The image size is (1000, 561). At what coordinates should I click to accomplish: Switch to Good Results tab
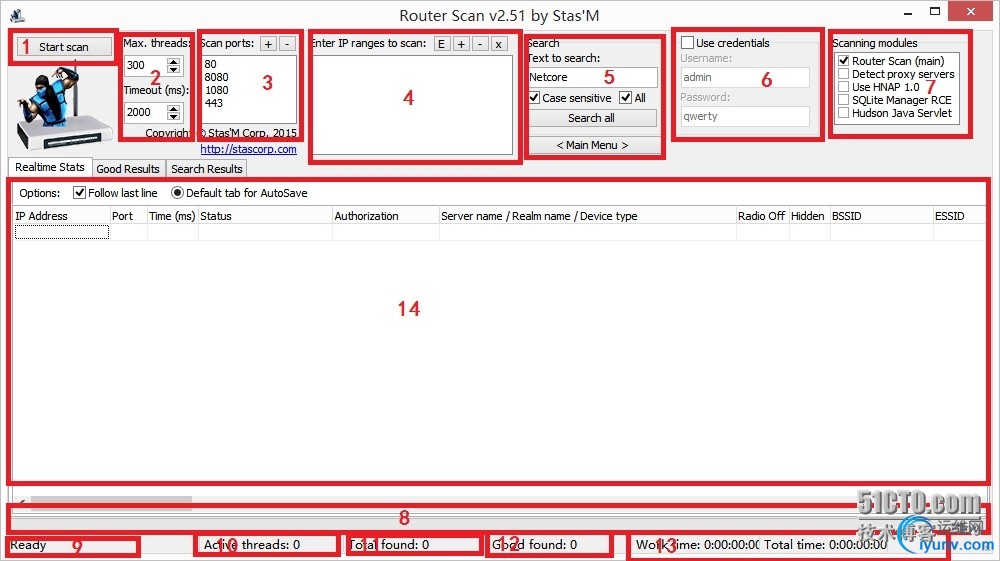tap(128, 169)
